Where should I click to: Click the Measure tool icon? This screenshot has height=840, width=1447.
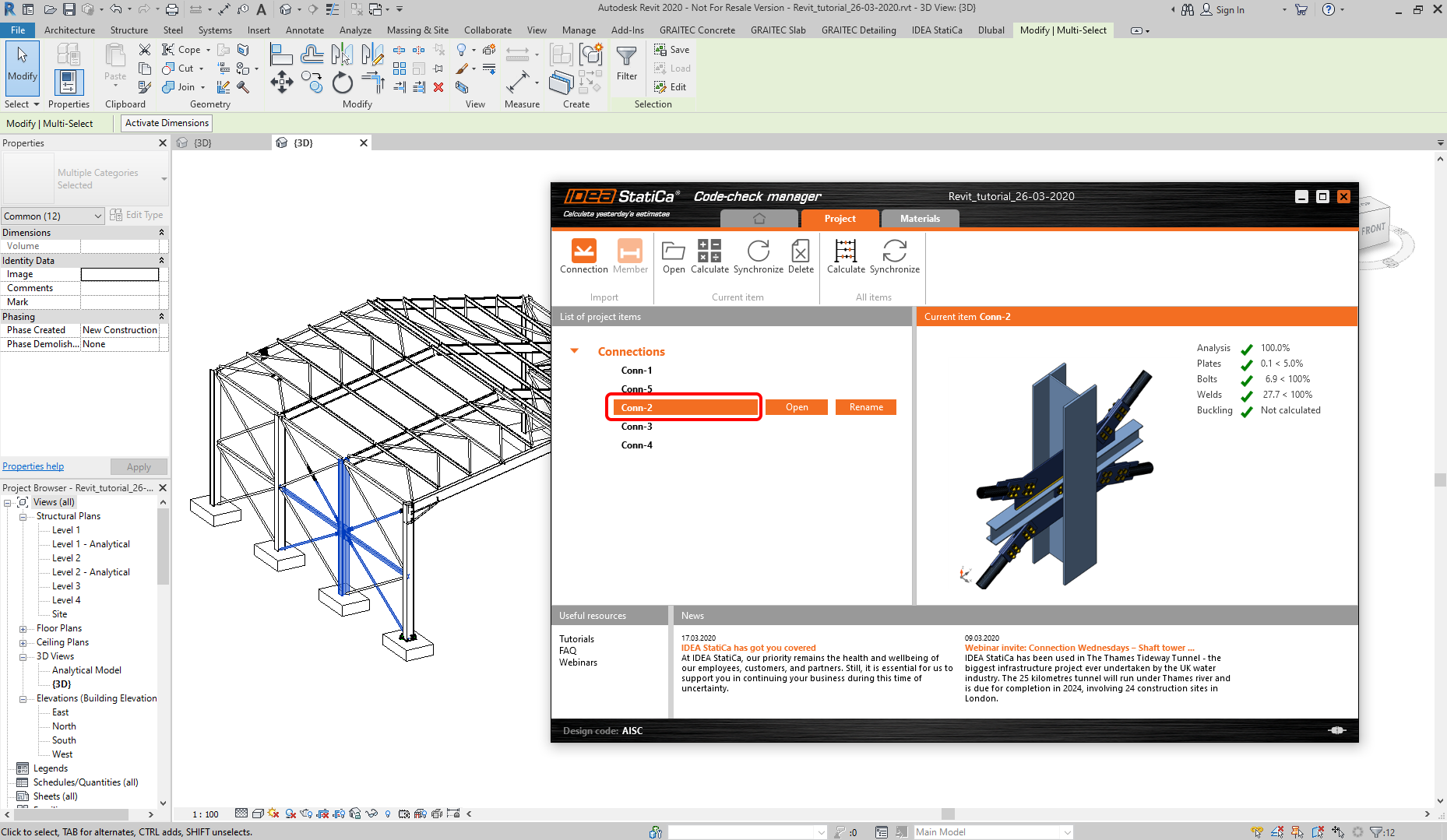point(519,81)
